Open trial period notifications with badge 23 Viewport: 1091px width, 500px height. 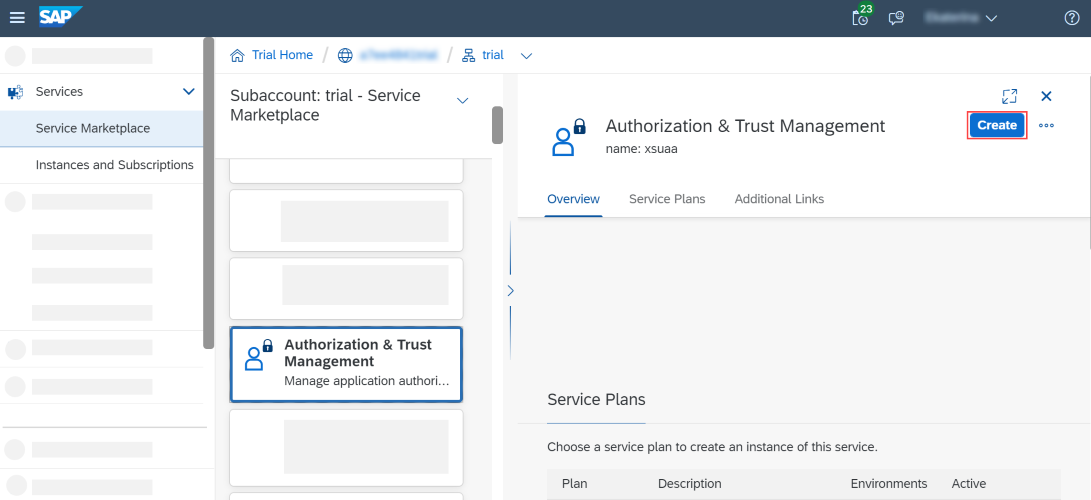click(x=861, y=17)
